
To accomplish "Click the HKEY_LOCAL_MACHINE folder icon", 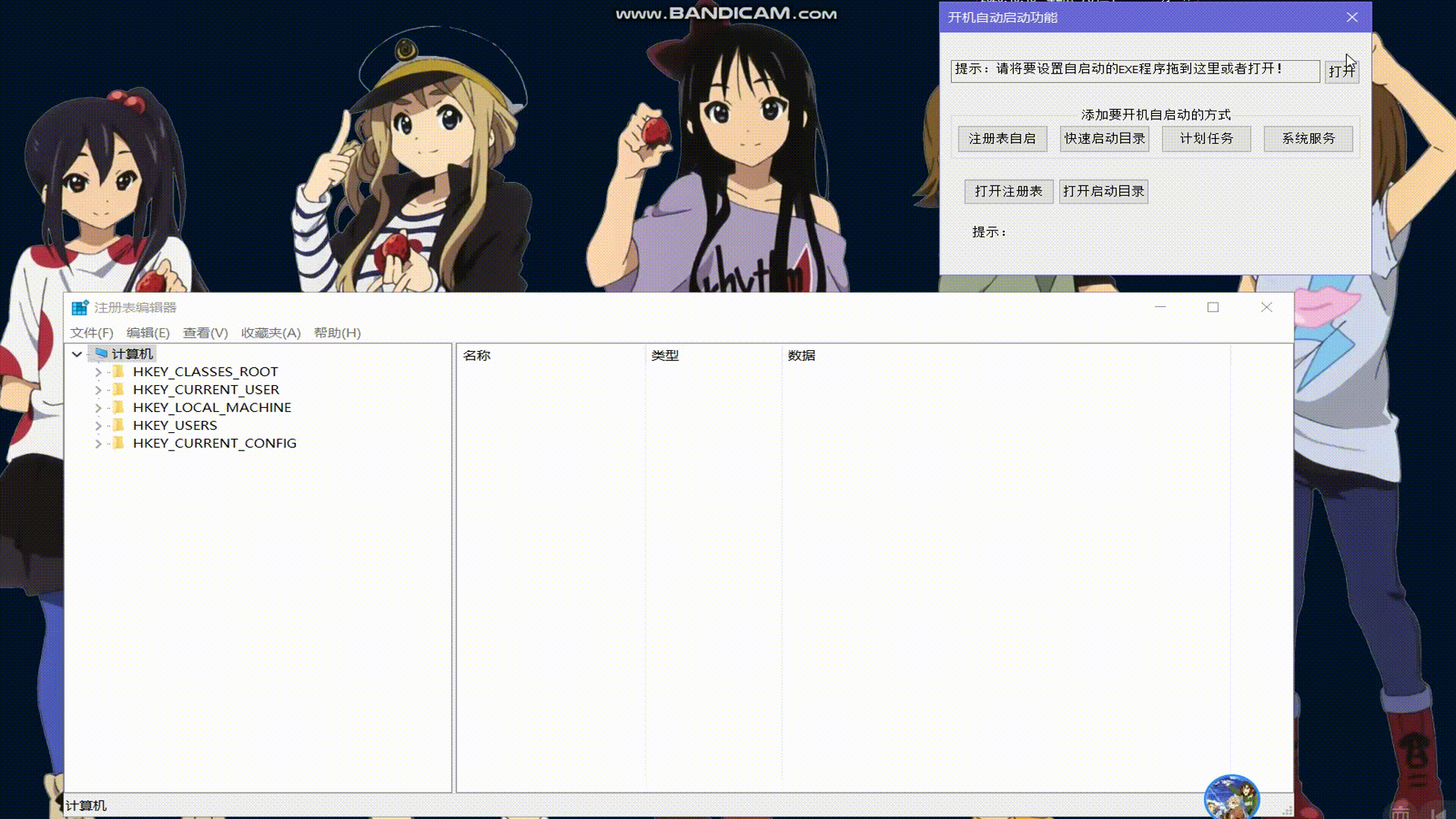I will pos(118,407).
